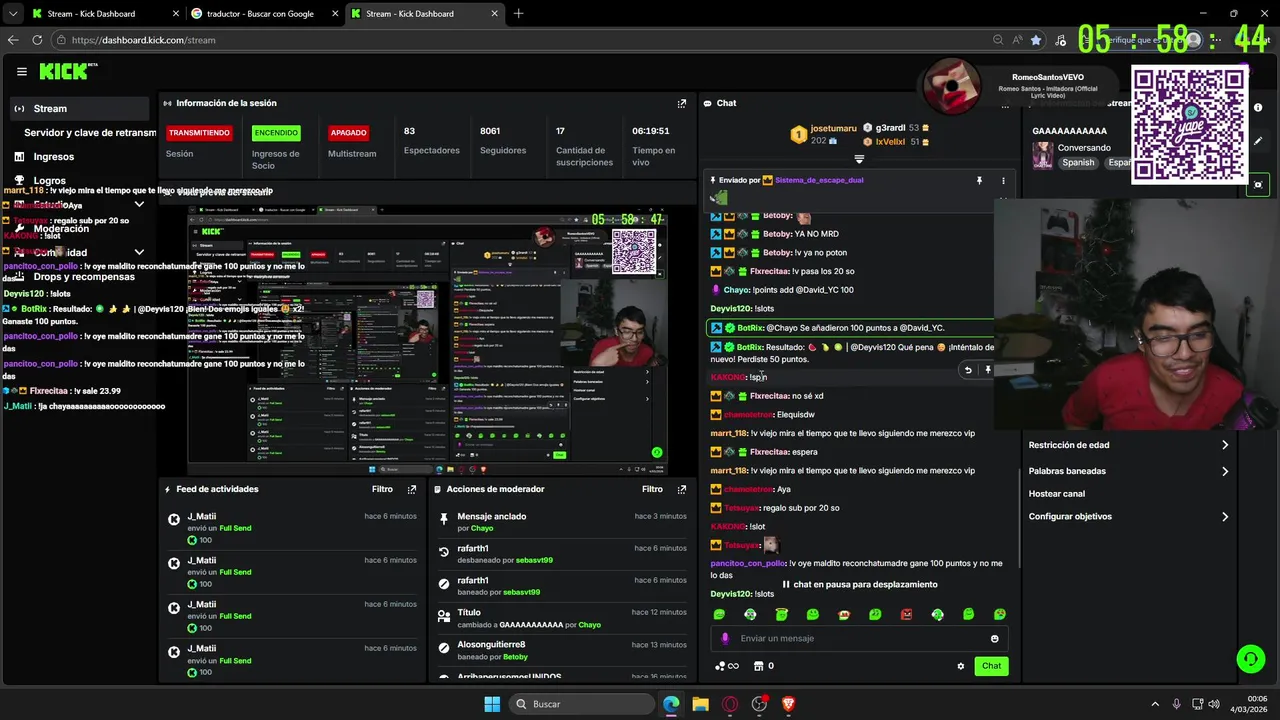Open chat settings gear icon
This screenshot has height=720, width=1280.
[x=961, y=666]
